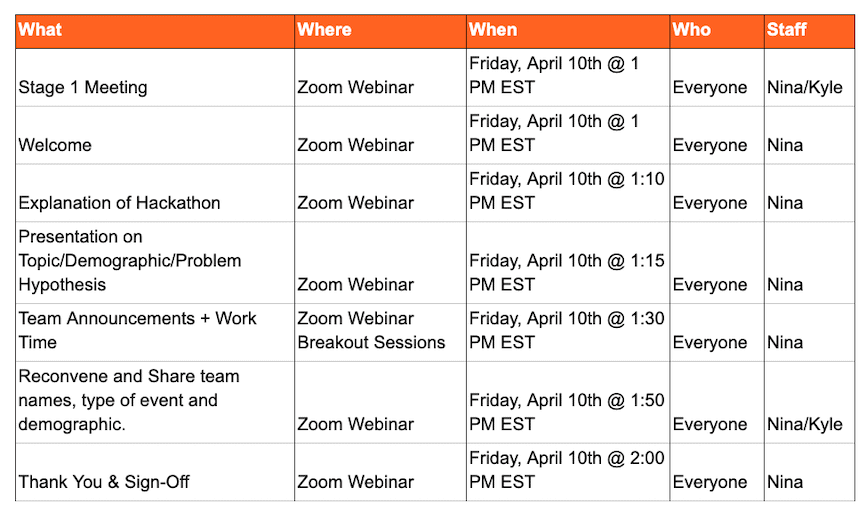Select the "Where" column header

380,31
